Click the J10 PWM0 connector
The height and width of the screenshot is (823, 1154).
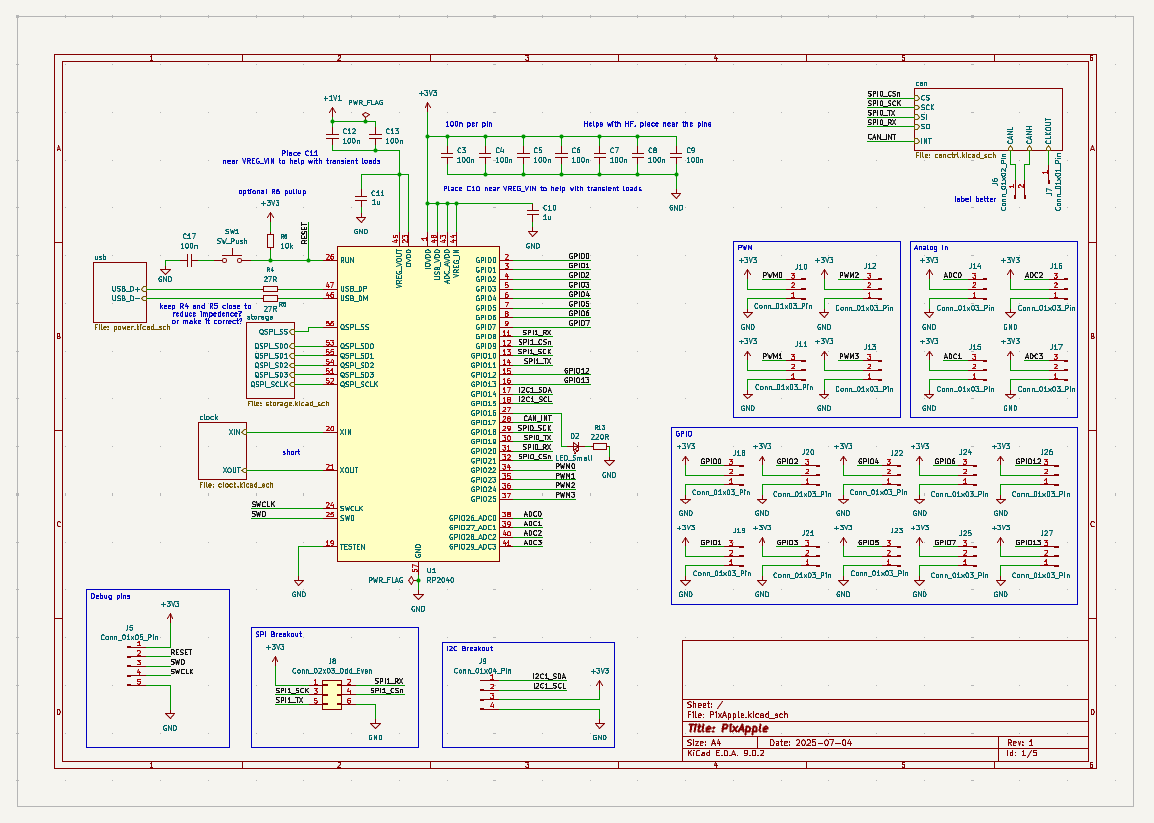click(795, 285)
